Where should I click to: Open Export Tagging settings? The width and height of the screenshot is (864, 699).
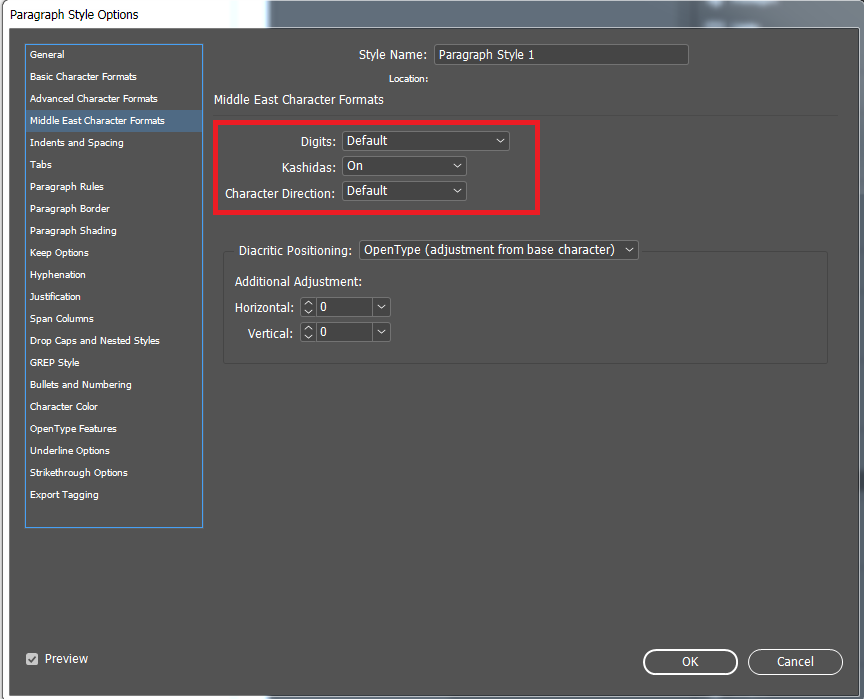(x=114, y=495)
